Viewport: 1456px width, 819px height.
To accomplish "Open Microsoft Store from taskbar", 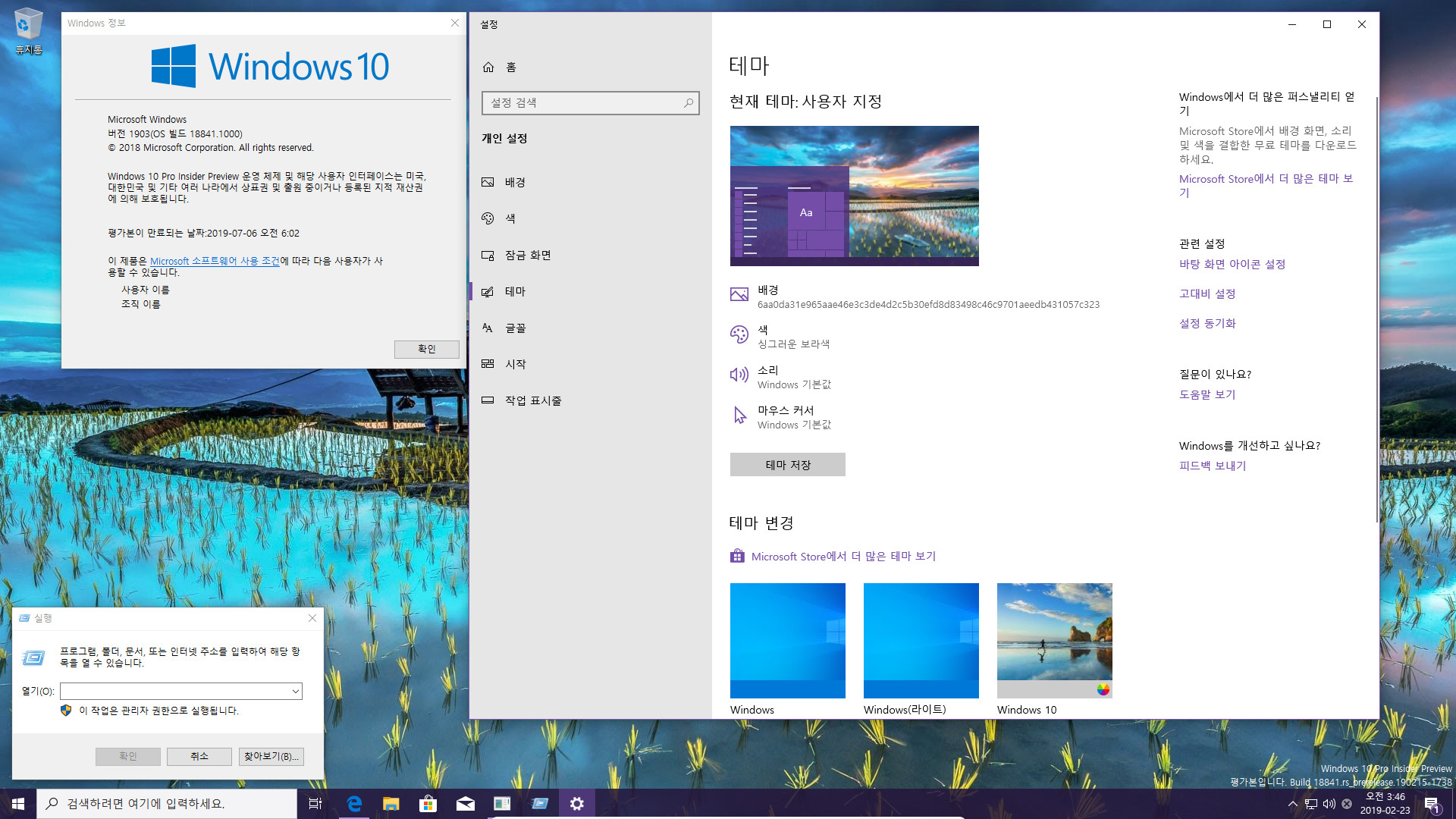I will pyautogui.click(x=428, y=804).
